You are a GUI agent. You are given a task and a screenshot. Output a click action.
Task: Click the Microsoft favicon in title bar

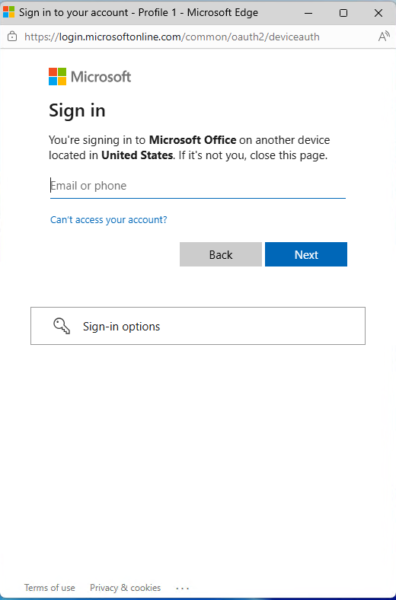tap(8, 12)
